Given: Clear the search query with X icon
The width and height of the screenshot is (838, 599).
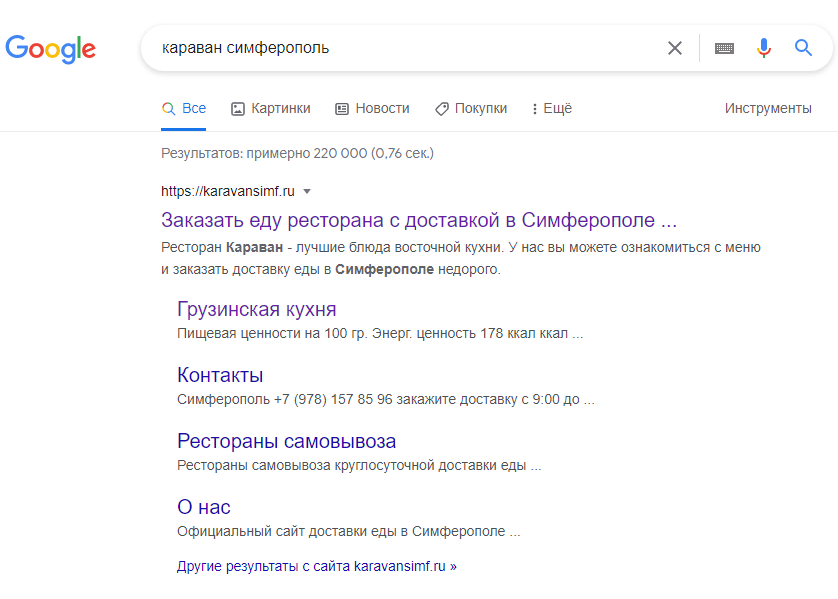Looking at the screenshot, I should click(675, 48).
